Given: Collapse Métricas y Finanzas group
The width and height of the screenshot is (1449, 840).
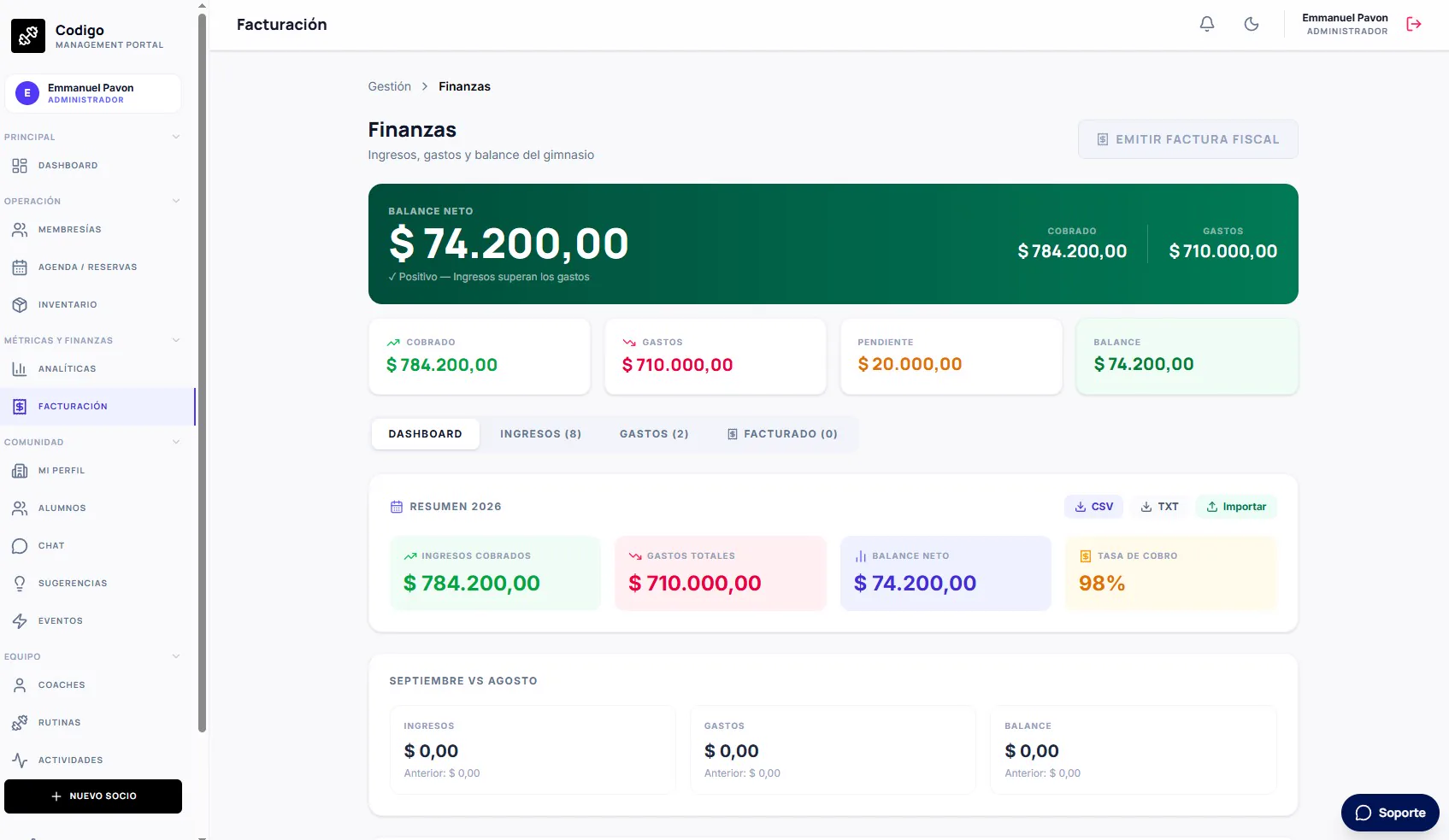Looking at the screenshot, I should pos(176,340).
